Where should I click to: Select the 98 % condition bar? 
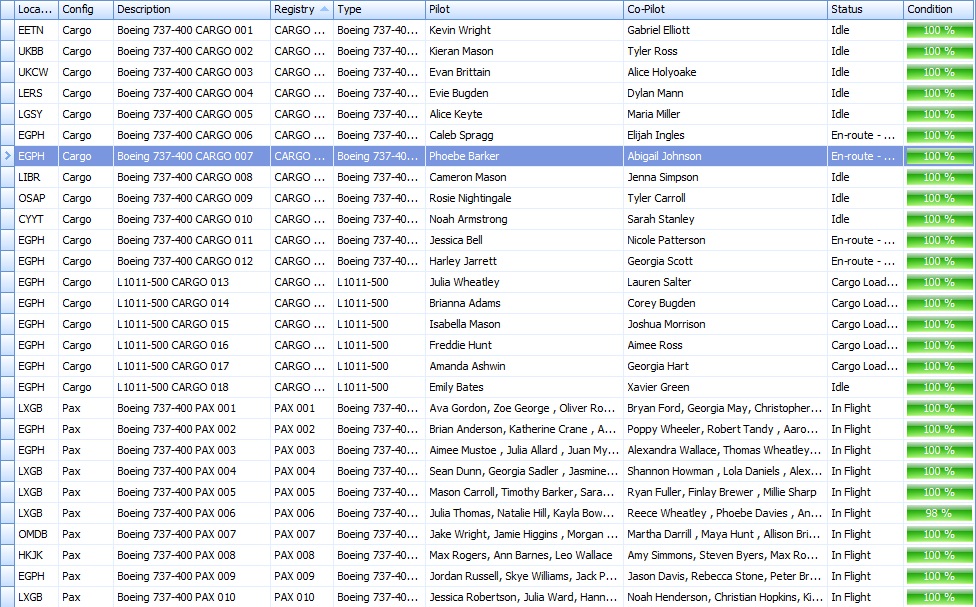tap(938, 513)
